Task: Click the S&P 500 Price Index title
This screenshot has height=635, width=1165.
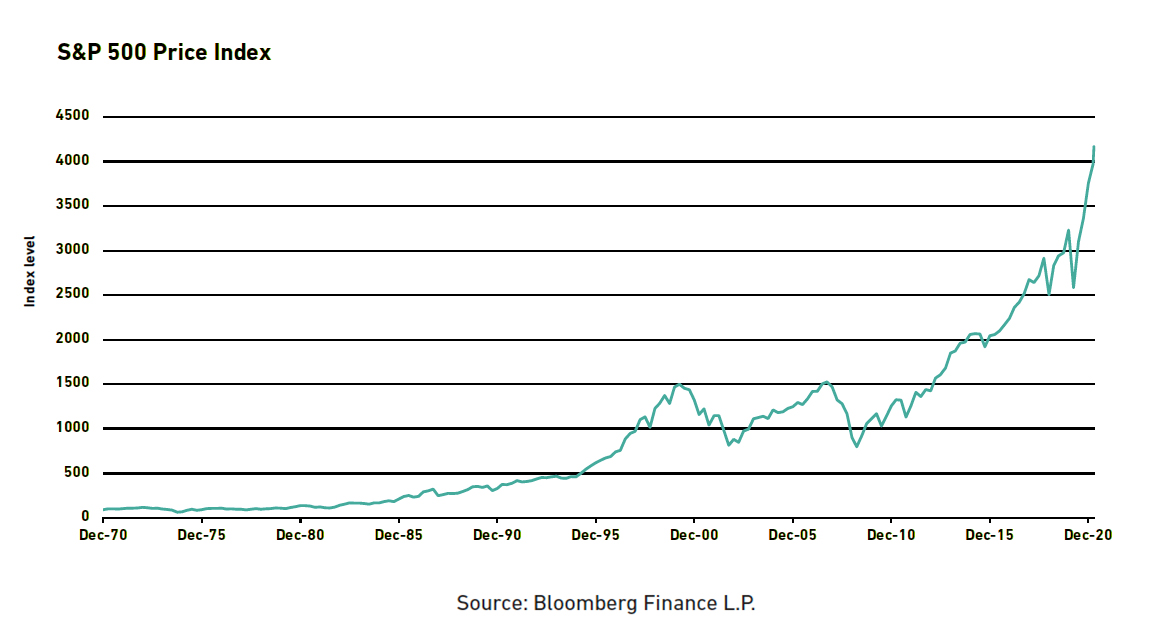Action: pos(164,53)
